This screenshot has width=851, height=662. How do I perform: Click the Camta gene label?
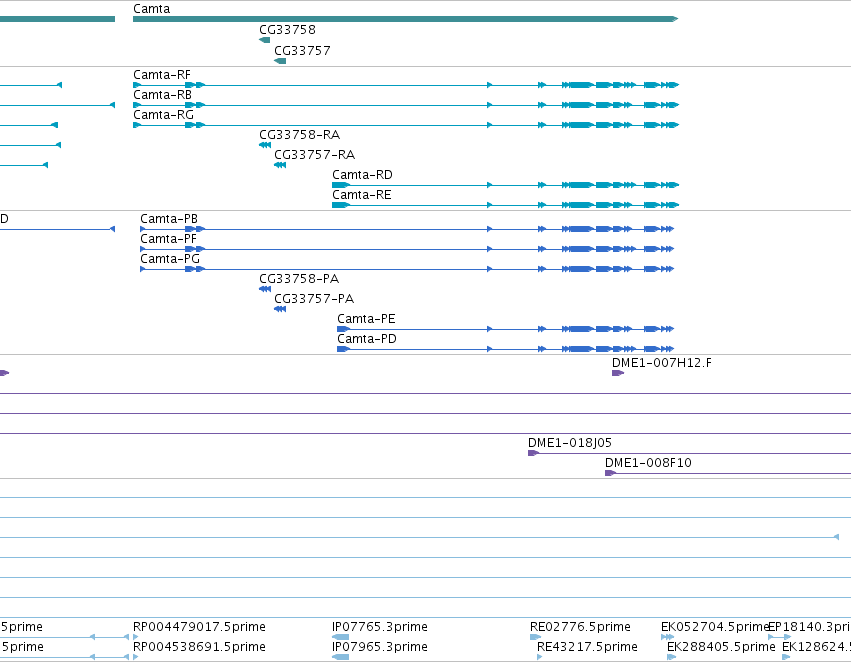tap(151, 9)
